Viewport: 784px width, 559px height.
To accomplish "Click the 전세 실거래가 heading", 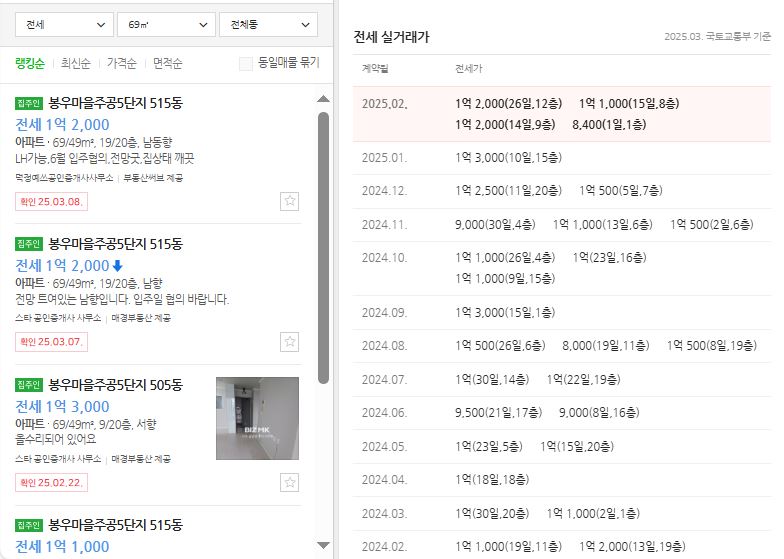I will (x=392, y=37).
